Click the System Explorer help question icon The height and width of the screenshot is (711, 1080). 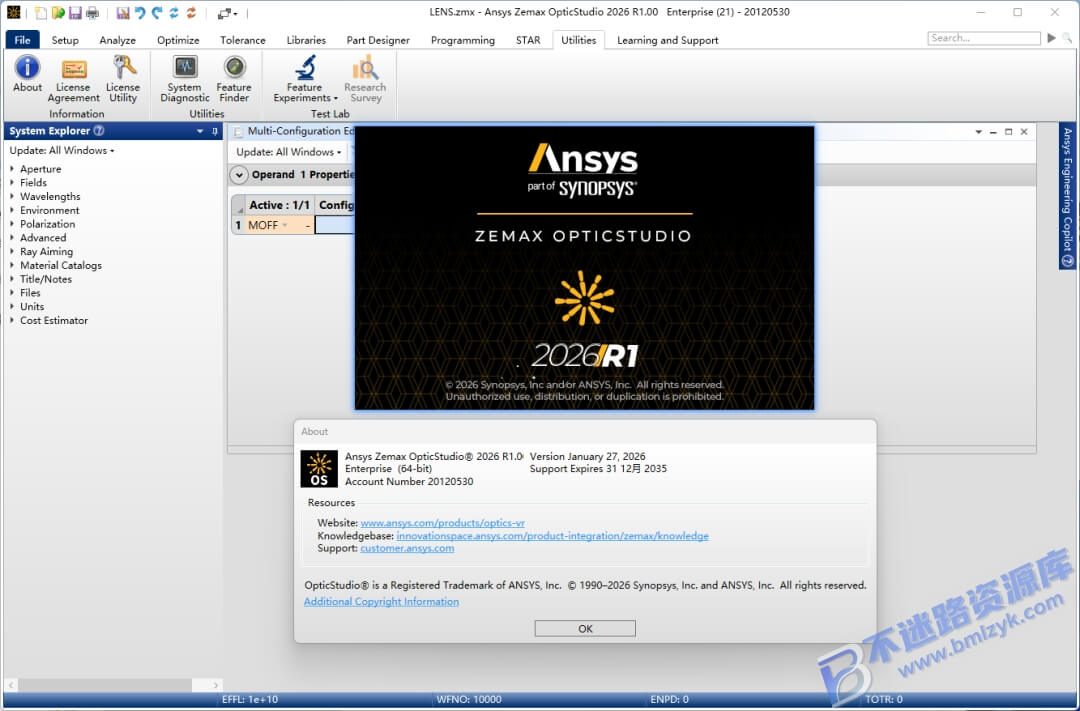point(98,131)
